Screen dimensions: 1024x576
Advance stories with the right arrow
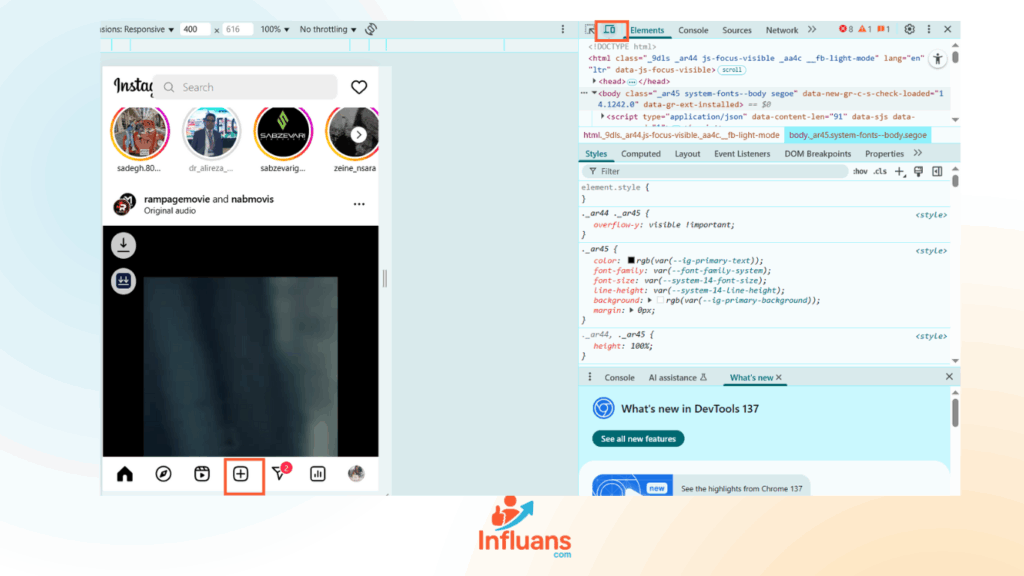[x=359, y=135]
